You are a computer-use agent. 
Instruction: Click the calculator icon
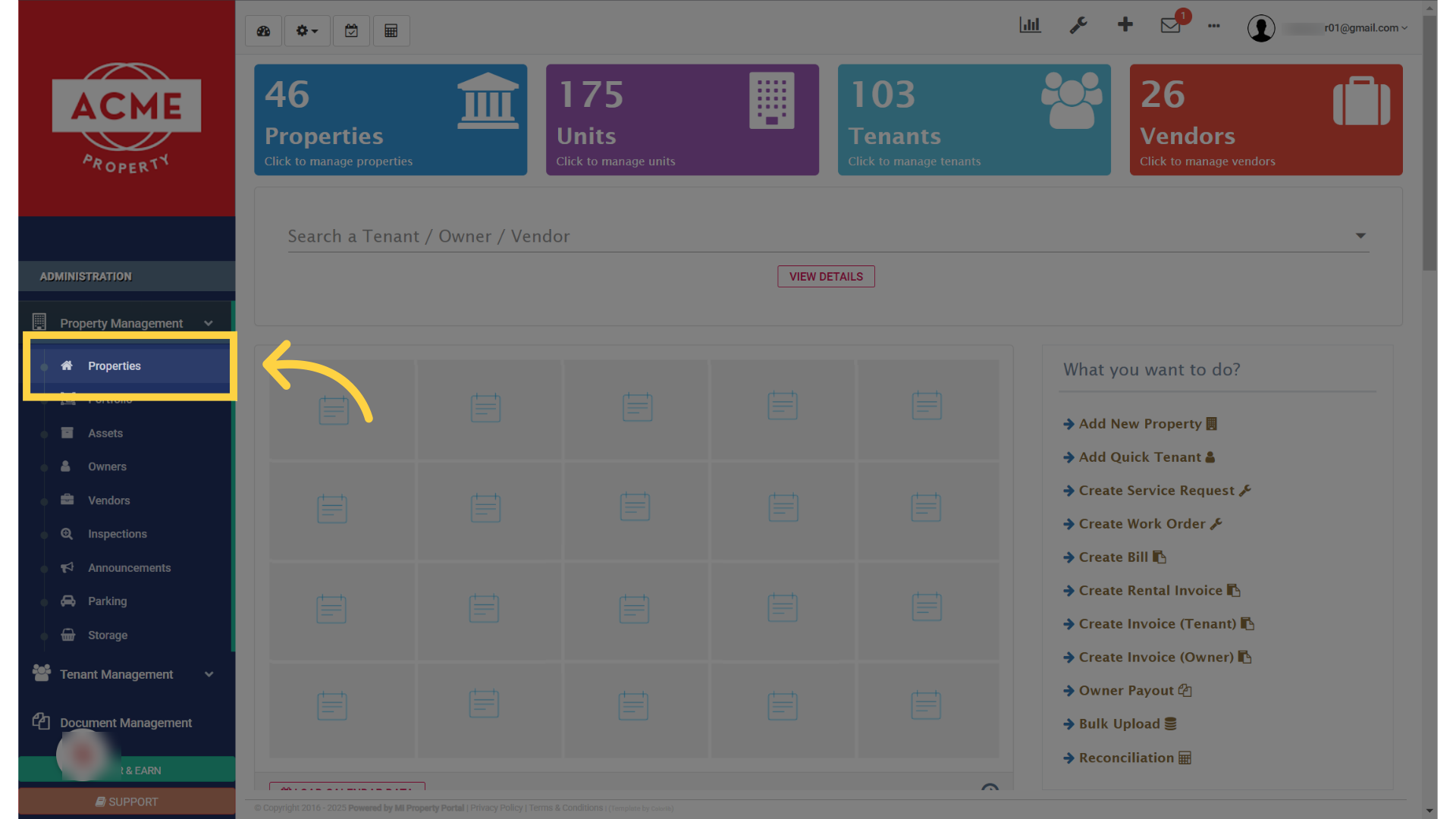pyautogui.click(x=391, y=30)
